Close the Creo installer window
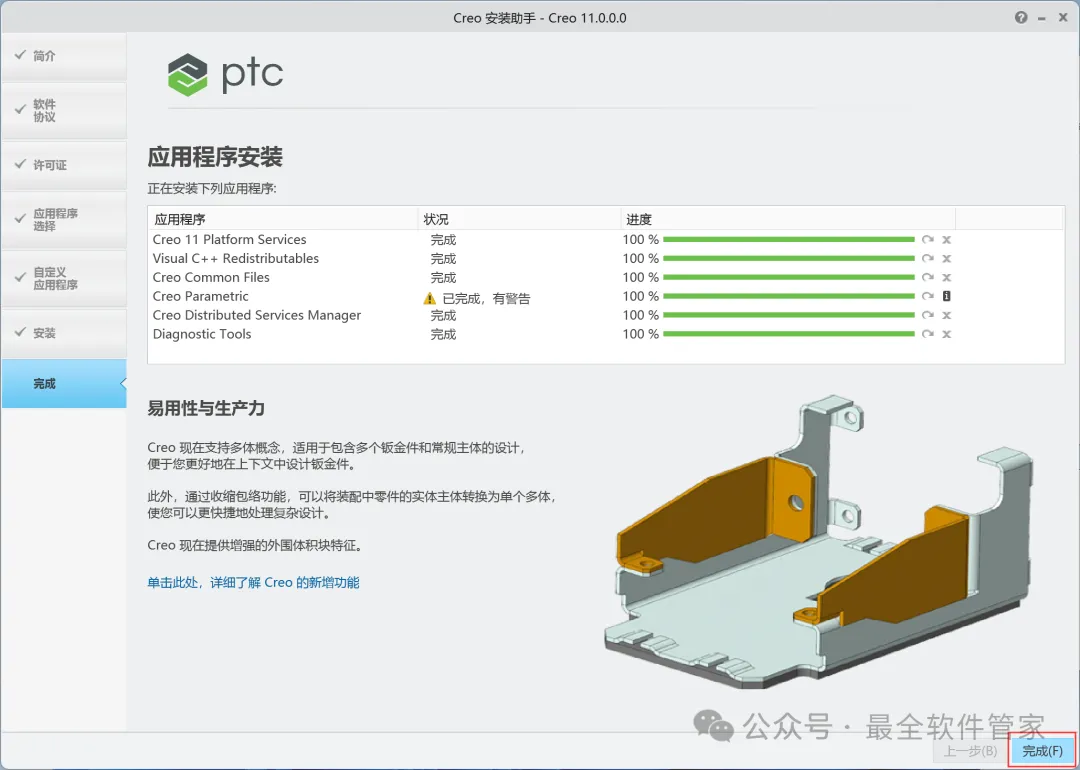Viewport: 1080px width, 770px height. 1063,18
